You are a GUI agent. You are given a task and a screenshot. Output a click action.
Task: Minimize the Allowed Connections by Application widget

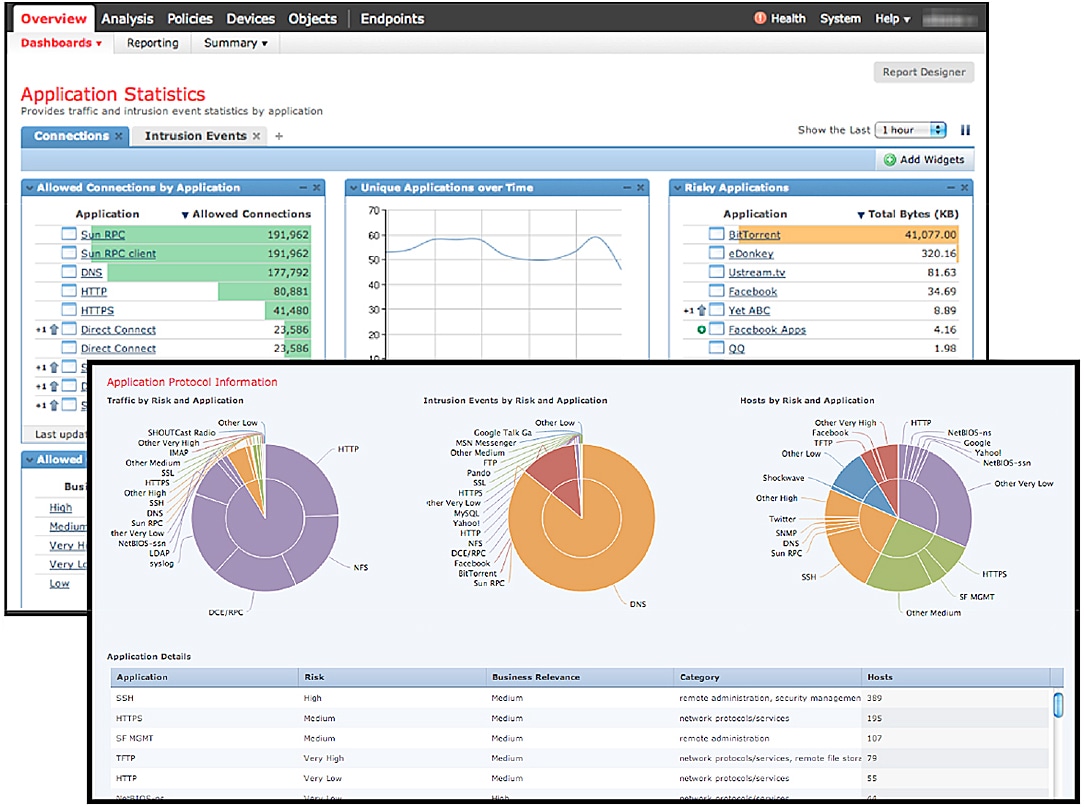click(x=303, y=188)
